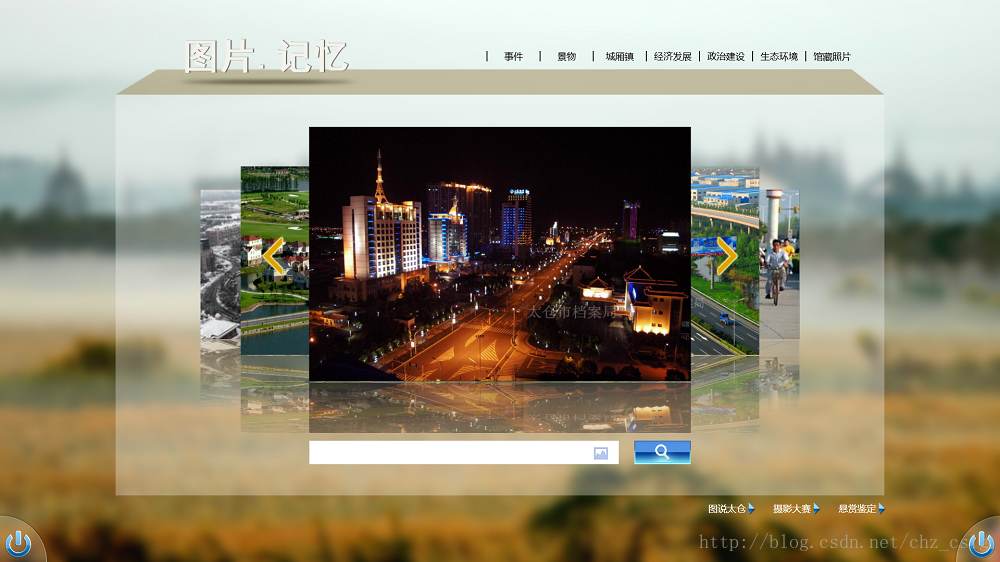Select the green golf course villa thumbnail
1000x562 pixels.
pos(275,260)
